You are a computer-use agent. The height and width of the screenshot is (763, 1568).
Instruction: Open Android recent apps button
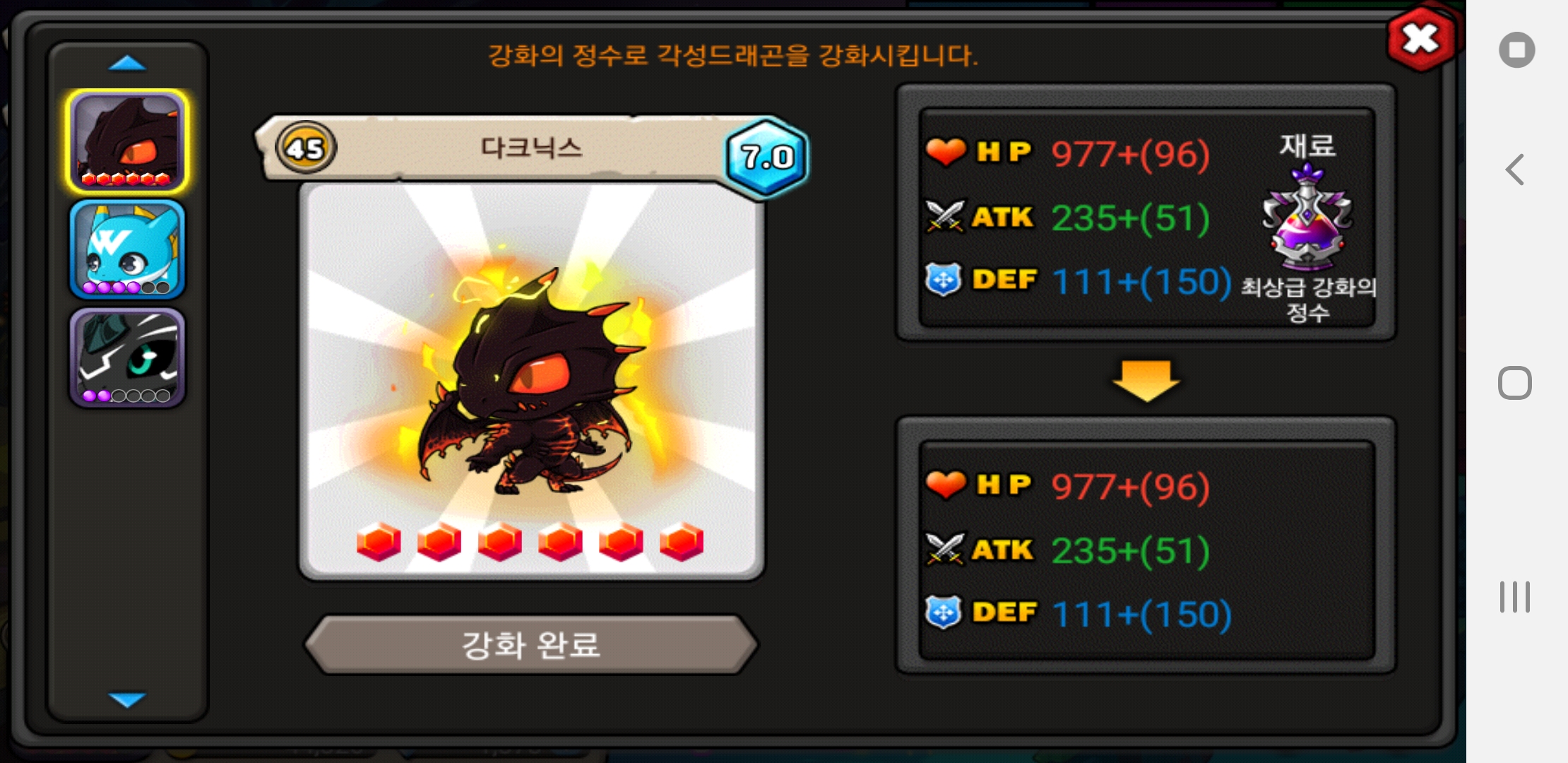pos(1514,597)
